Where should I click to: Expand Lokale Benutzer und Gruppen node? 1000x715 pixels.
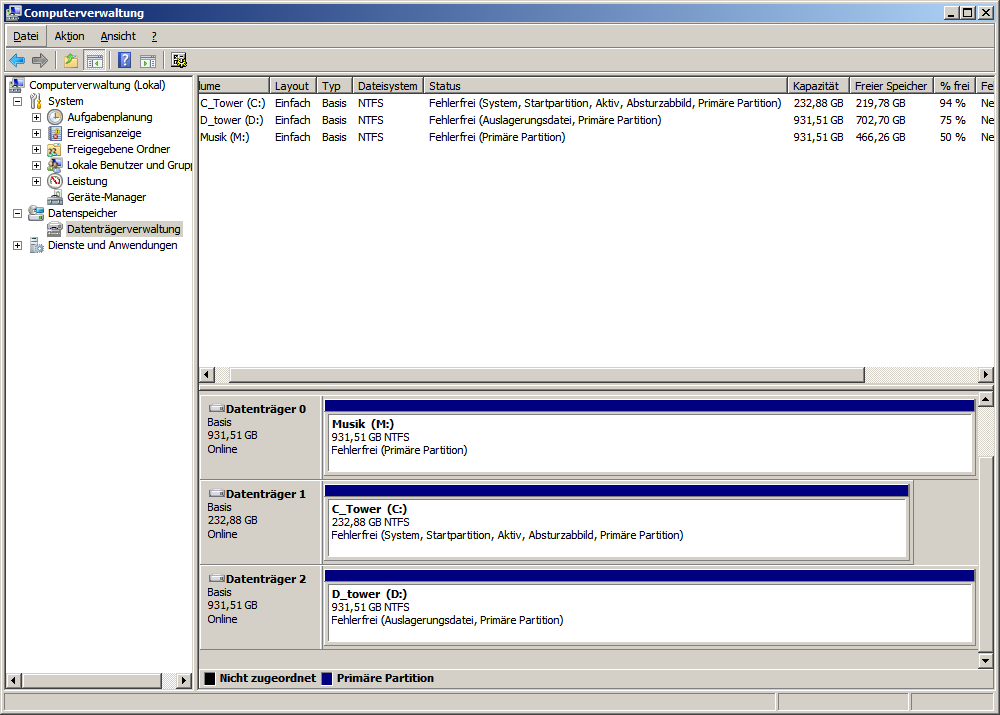pyautogui.click(x=36, y=165)
